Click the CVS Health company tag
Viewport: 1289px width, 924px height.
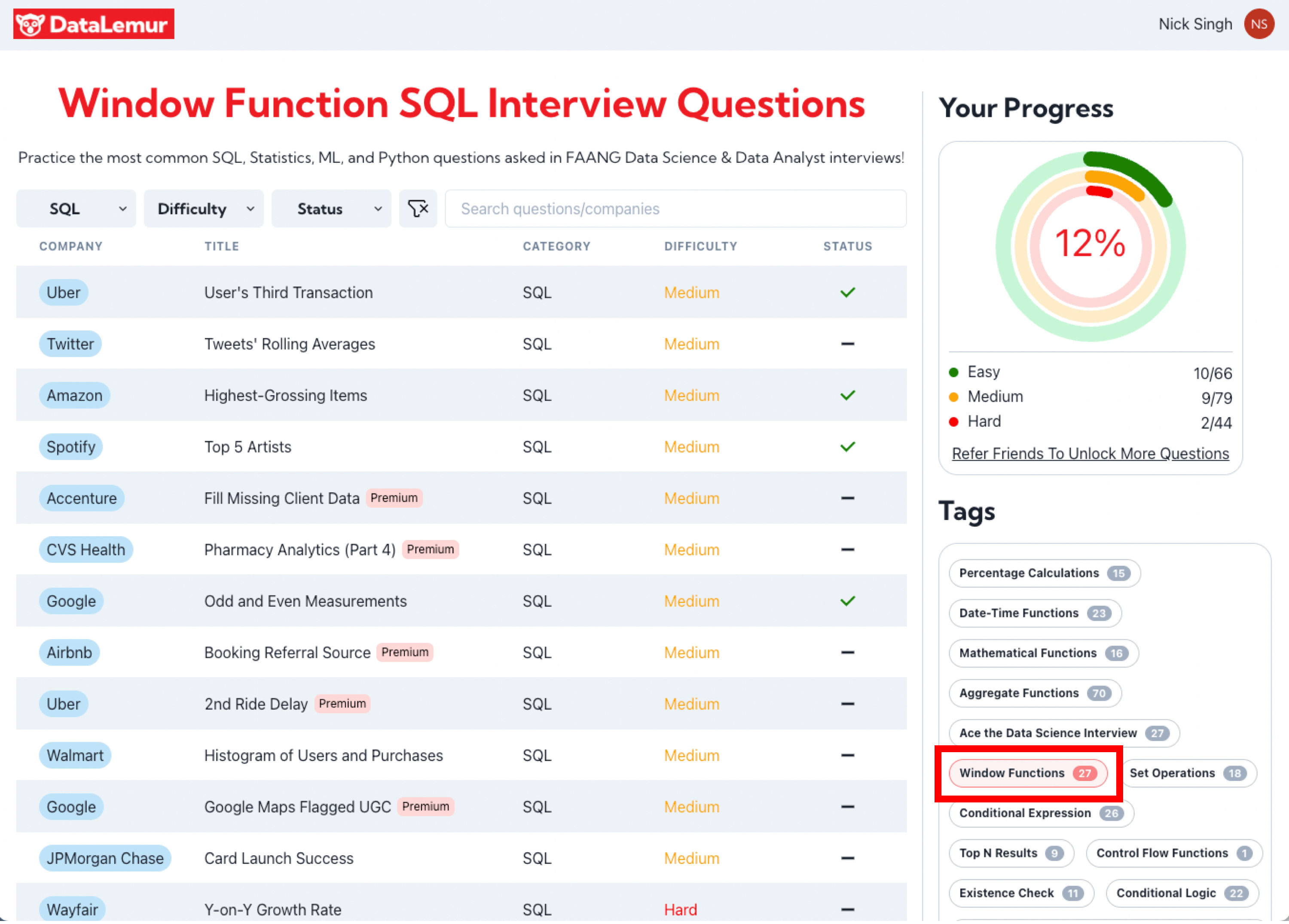pos(86,549)
